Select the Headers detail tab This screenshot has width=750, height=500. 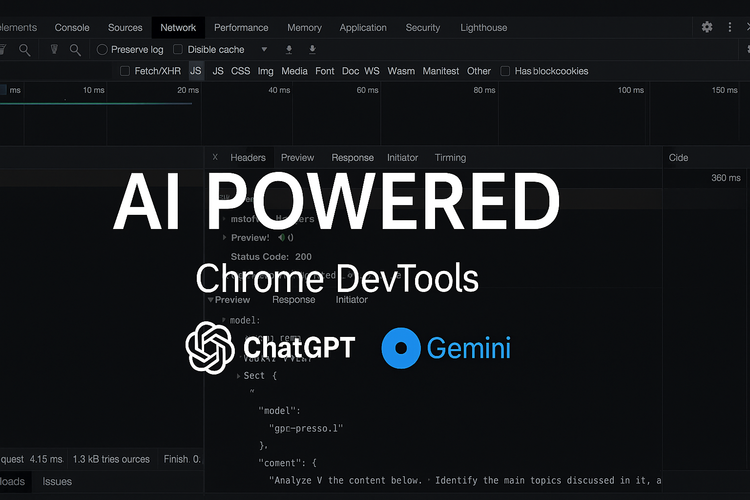point(248,157)
